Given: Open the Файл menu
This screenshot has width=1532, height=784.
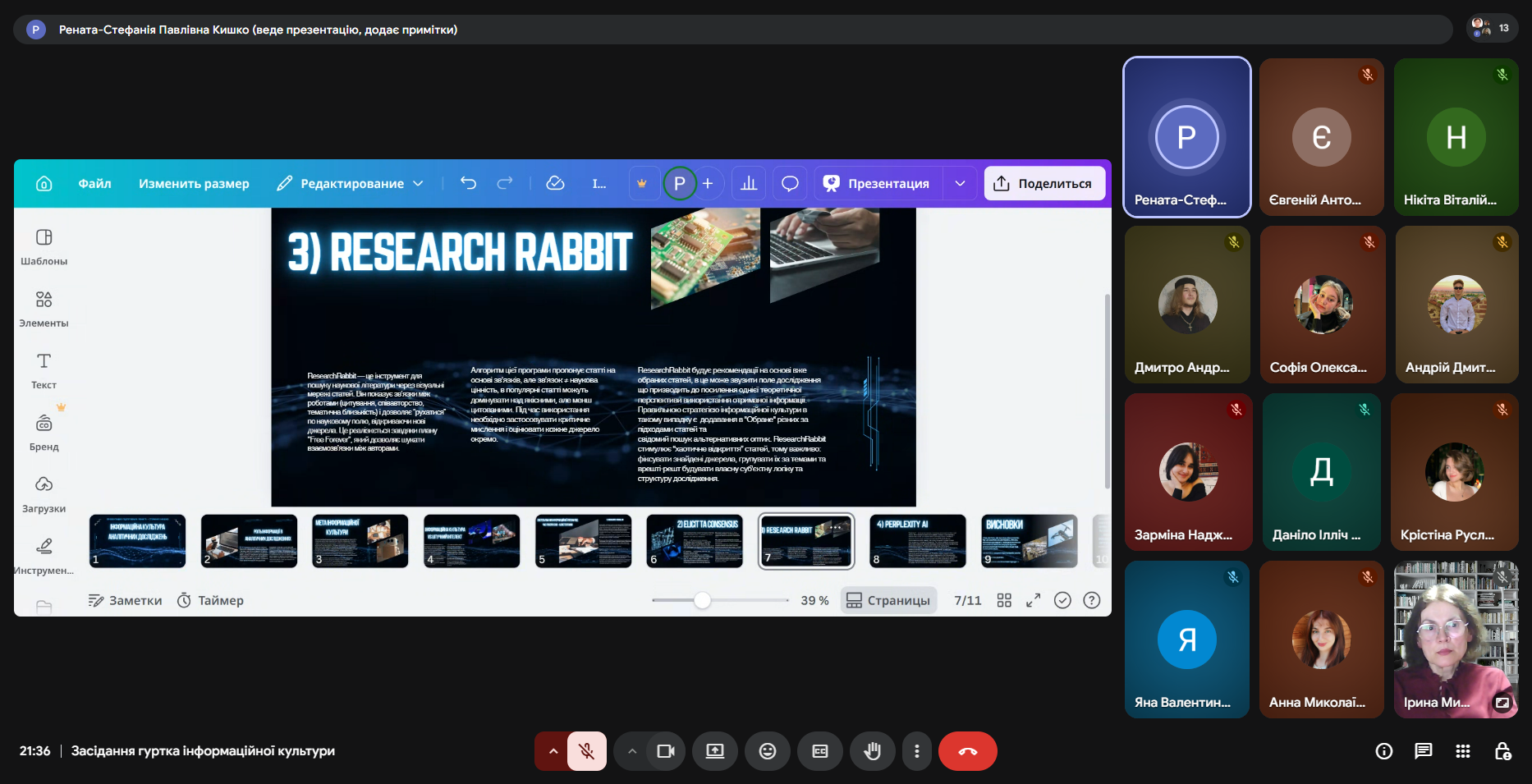Looking at the screenshot, I should coord(94,183).
